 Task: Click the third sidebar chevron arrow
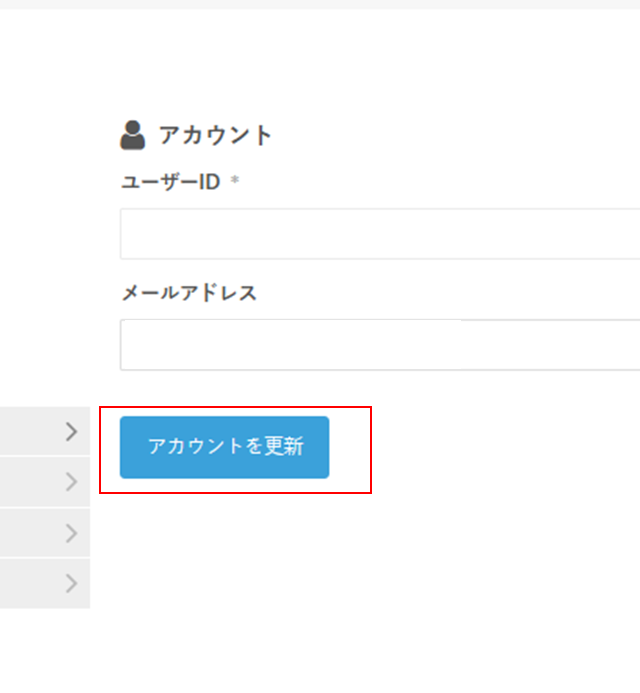71,533
